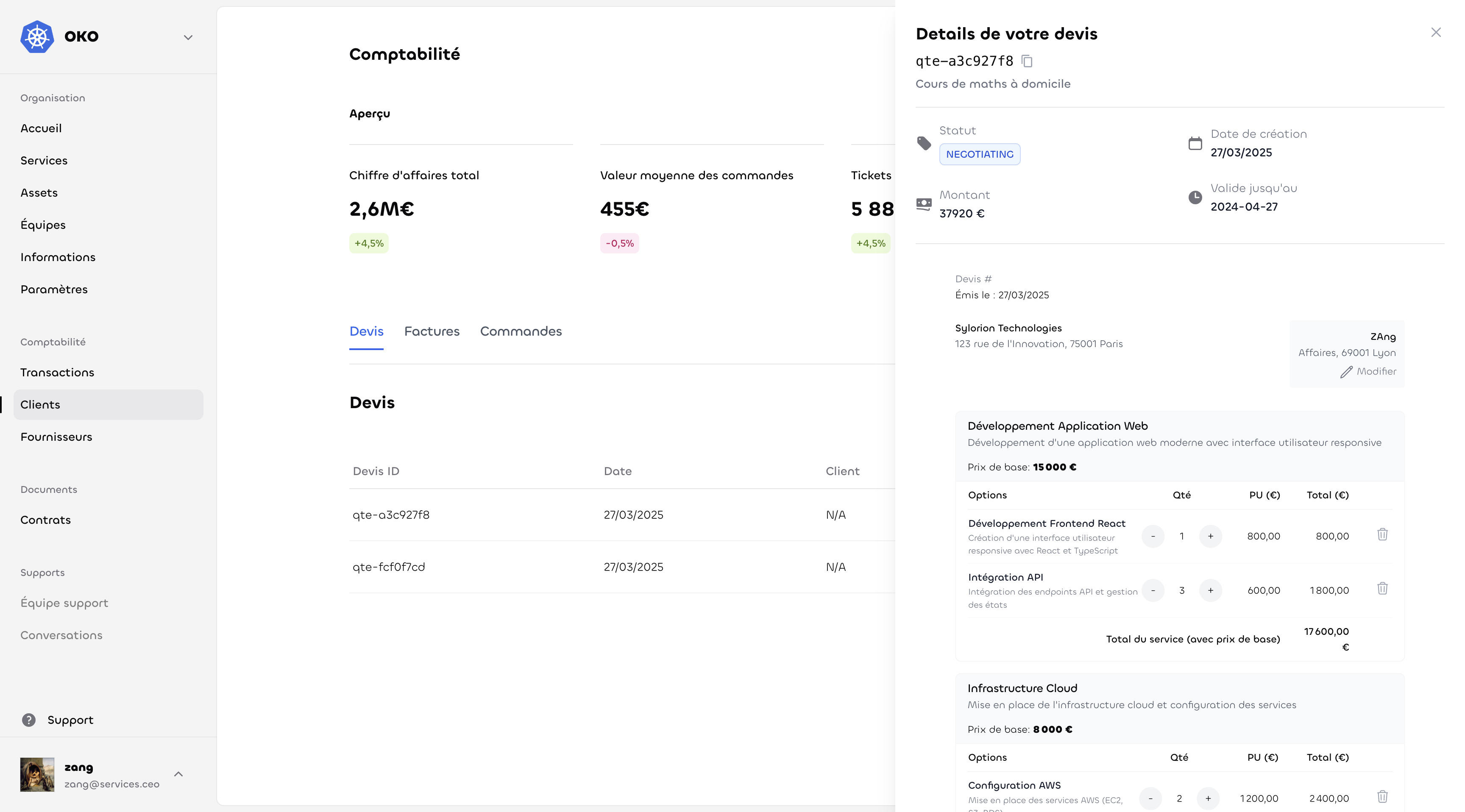Click the zang user avatar thumbnail

click(38, 774)
